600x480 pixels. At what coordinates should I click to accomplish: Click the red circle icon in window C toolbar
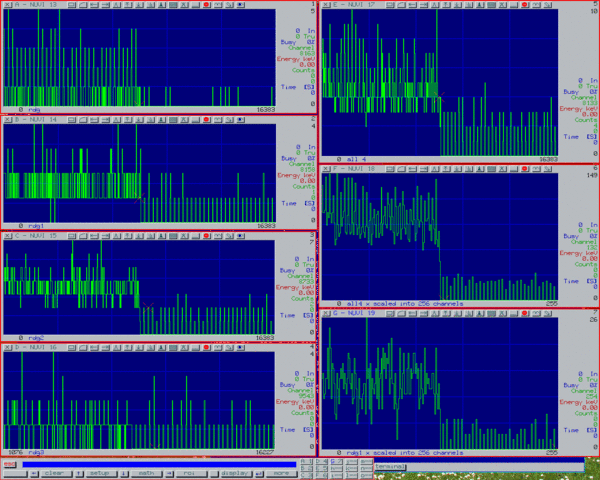[x=207, y=236]
